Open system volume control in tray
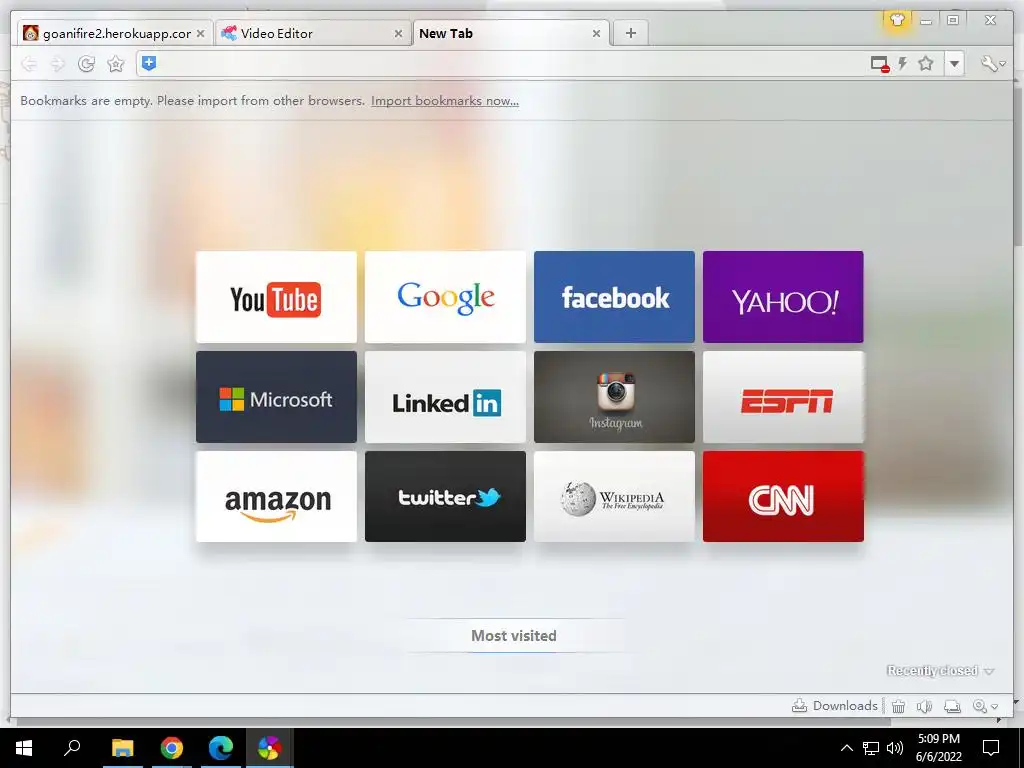 (x=895, y=748)
